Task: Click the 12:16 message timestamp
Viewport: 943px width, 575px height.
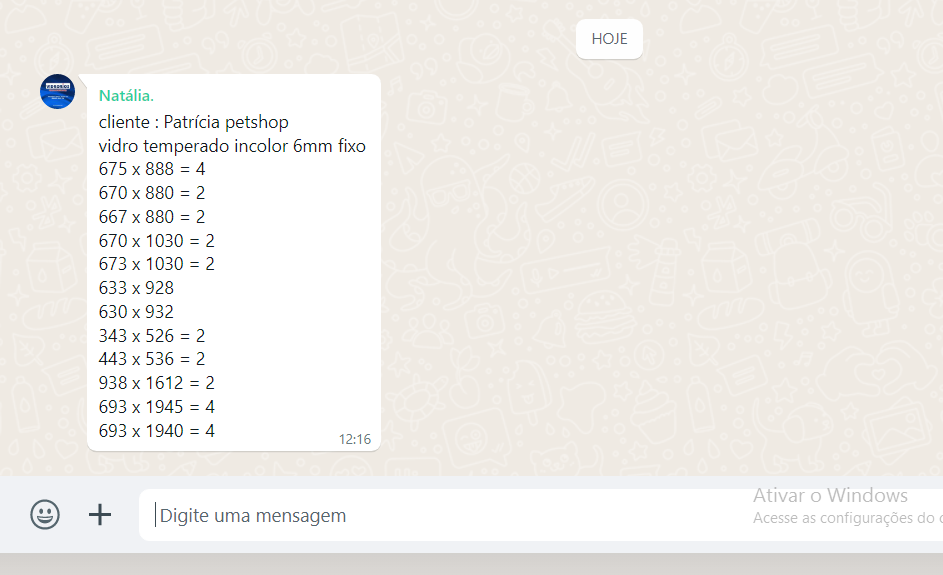Action: 355,440
